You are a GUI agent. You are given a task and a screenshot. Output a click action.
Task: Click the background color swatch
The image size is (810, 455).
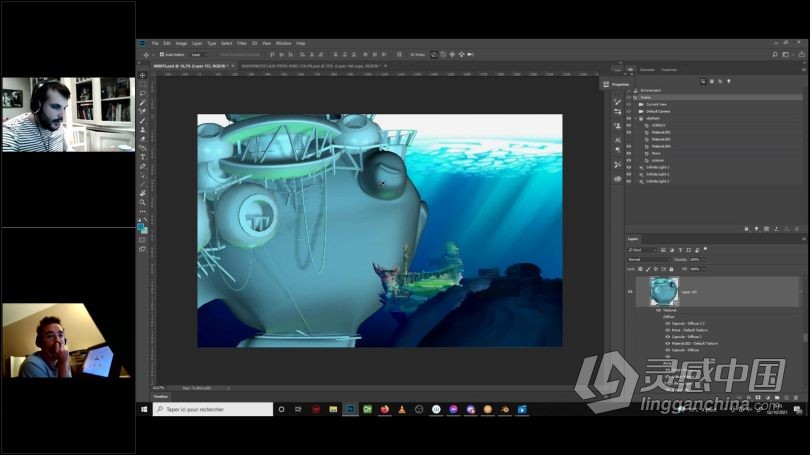point(145,230)
